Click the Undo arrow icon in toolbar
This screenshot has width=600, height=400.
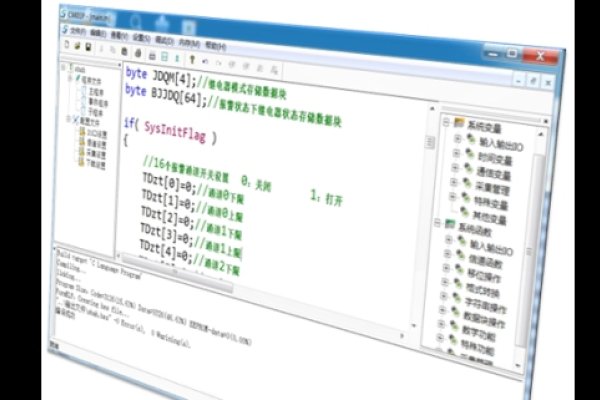205,61
